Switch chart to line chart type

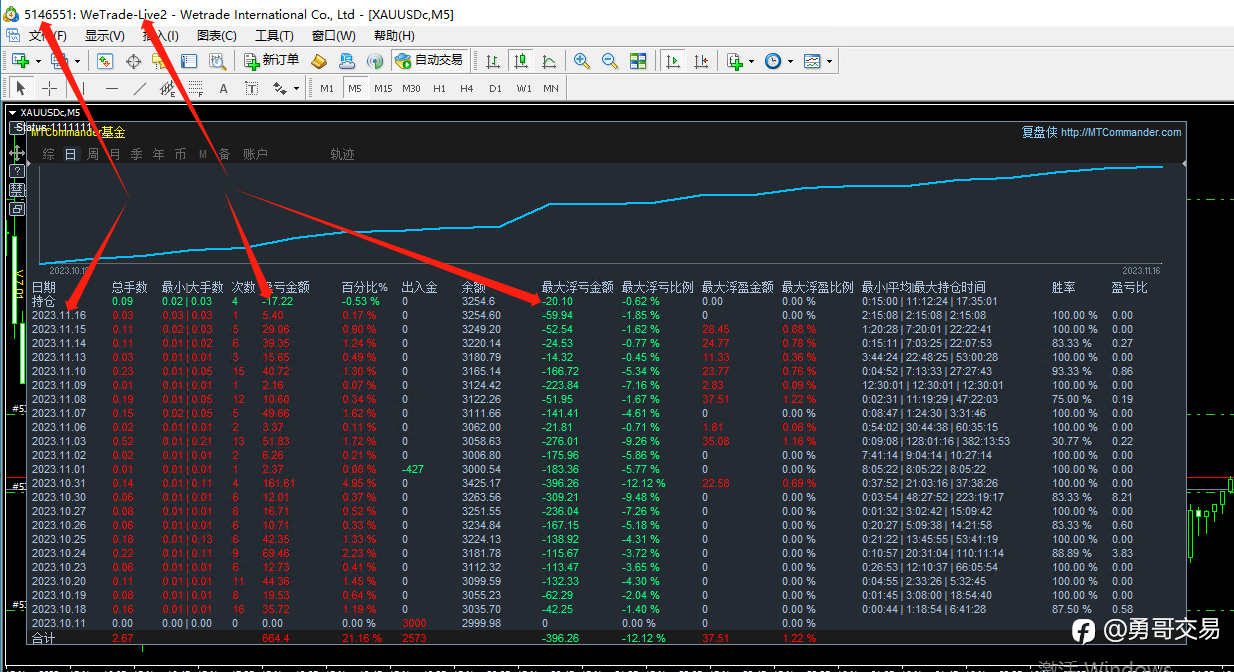point(549,61)
